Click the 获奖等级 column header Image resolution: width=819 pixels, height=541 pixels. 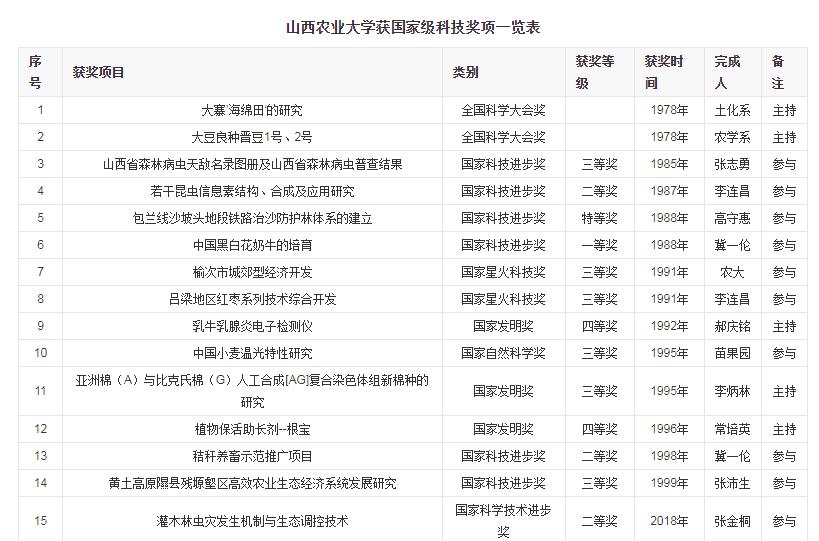pos(595,72)
